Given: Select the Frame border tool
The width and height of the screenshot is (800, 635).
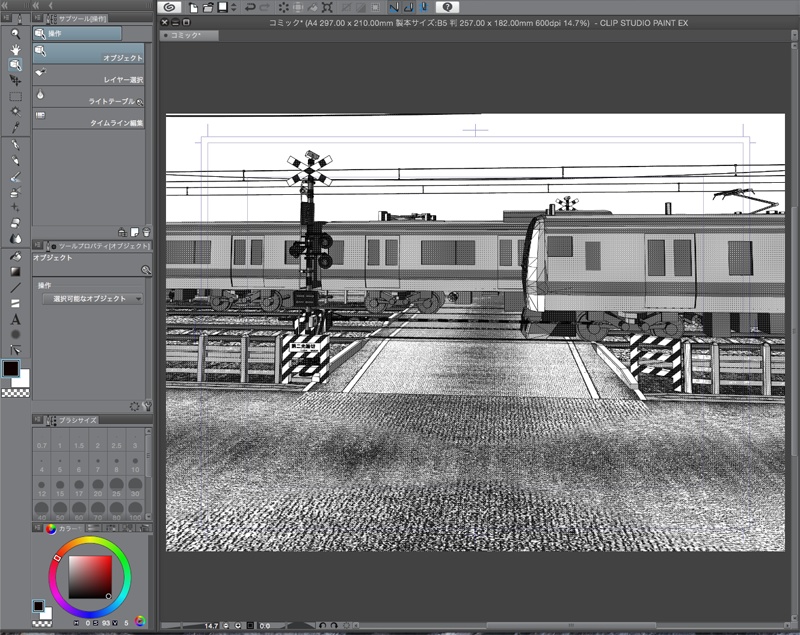Looking at the screenshot, I should (16, 303).
